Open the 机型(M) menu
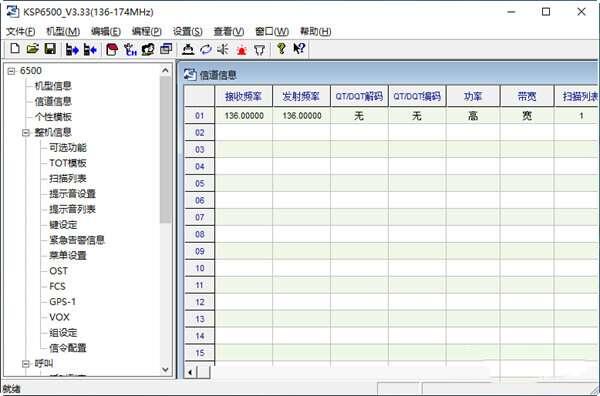 pyautogui.click(x=63, y=31)
